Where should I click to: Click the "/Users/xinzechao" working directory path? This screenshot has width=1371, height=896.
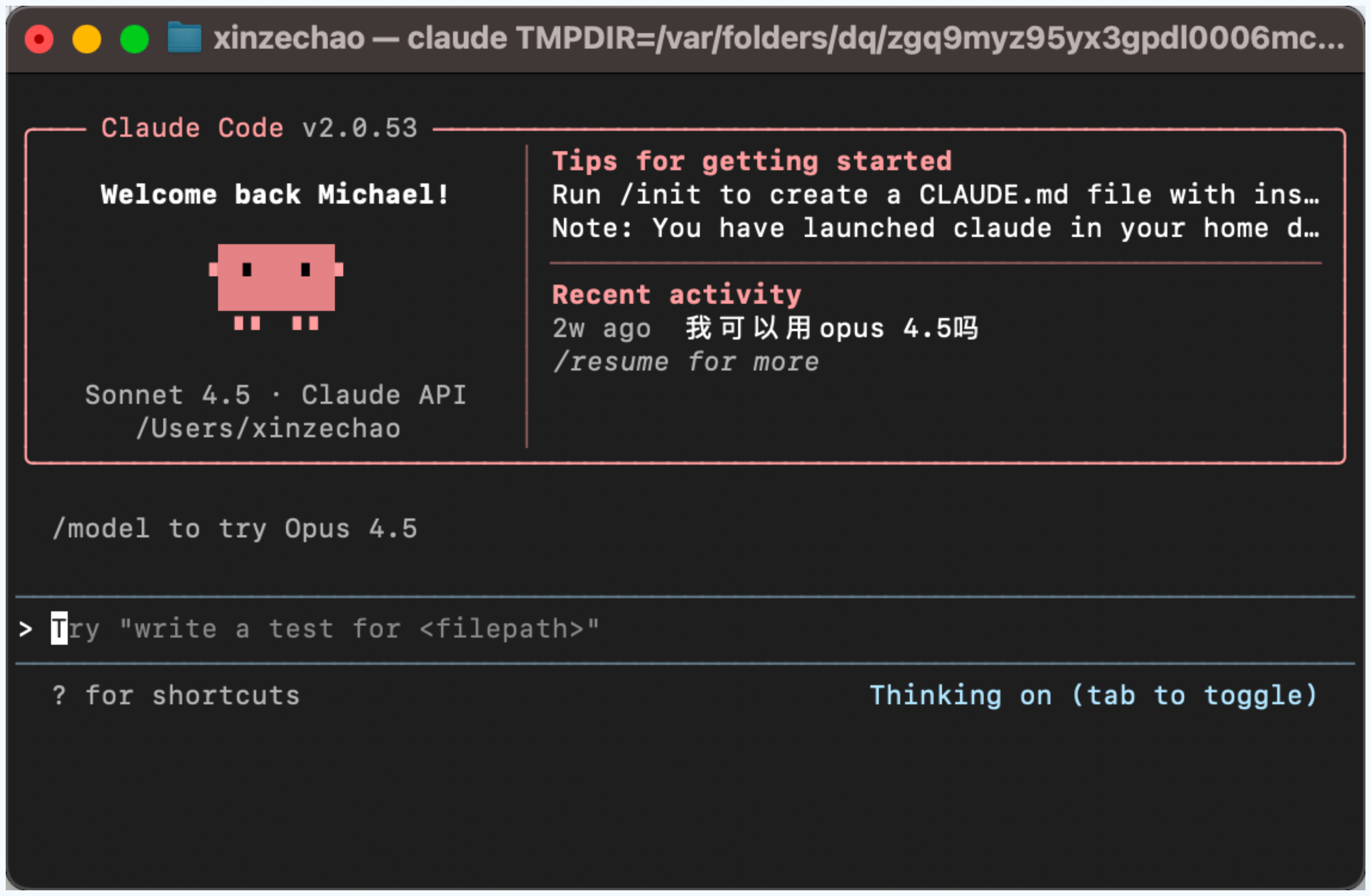coord(268,428)
